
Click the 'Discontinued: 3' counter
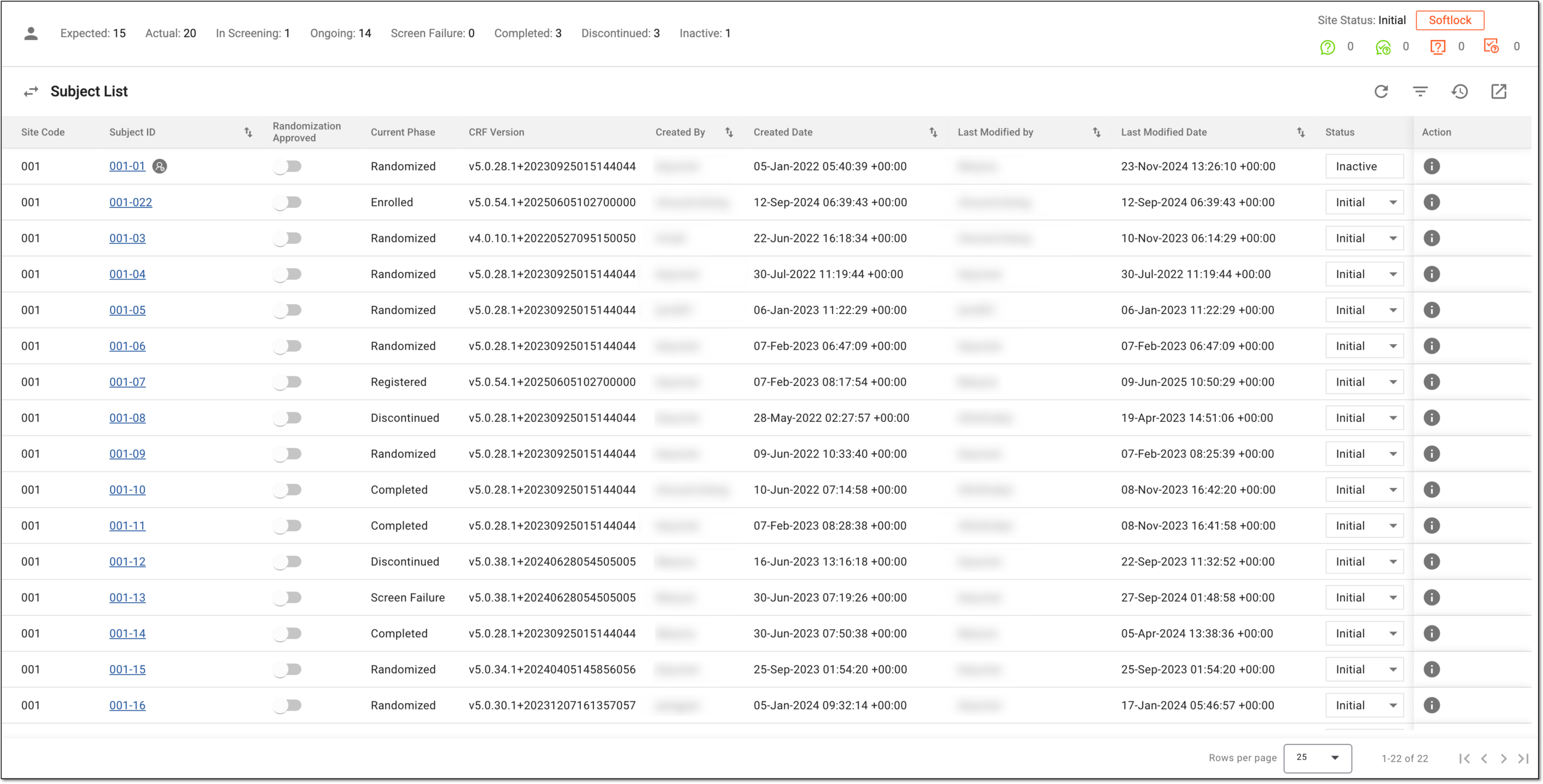(620, 33)
